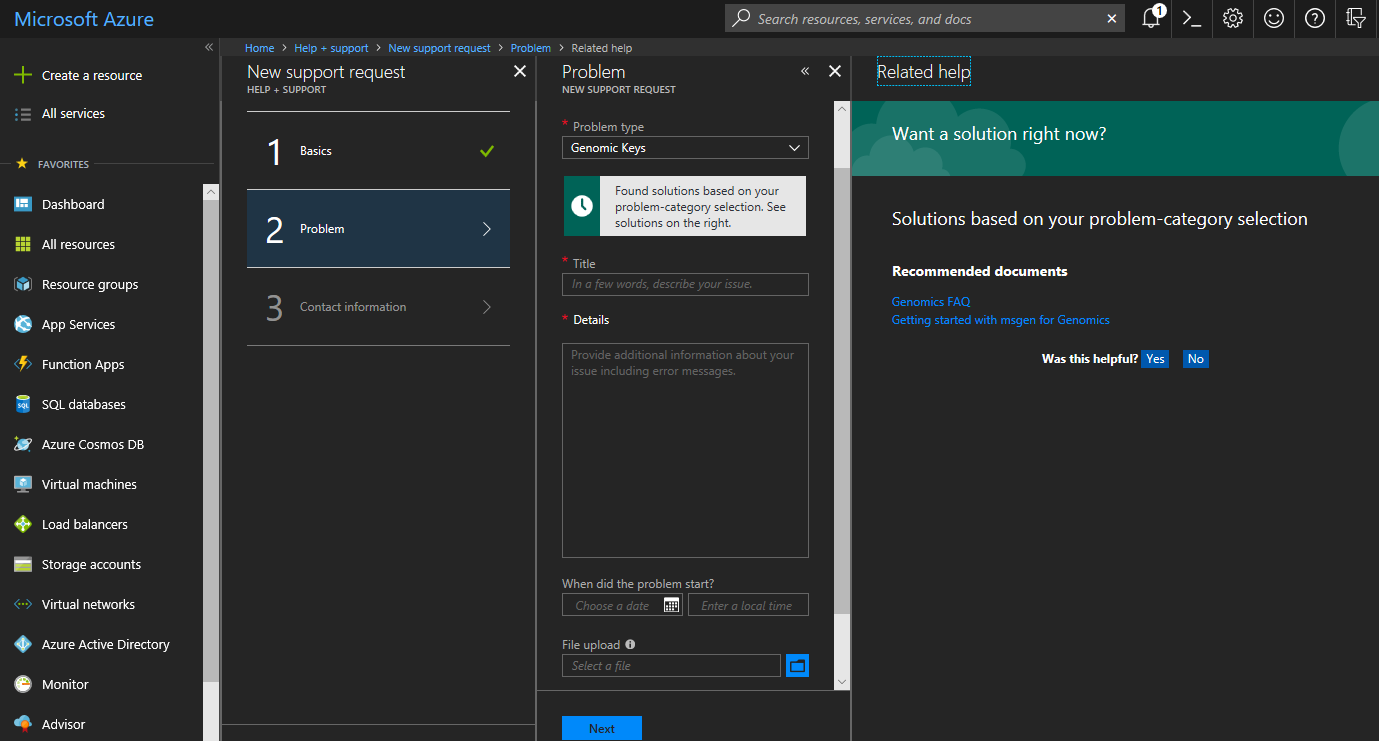1379x741 pixels.
Task: Answer No to Was this helpful
Action: tap(1195, 359)
